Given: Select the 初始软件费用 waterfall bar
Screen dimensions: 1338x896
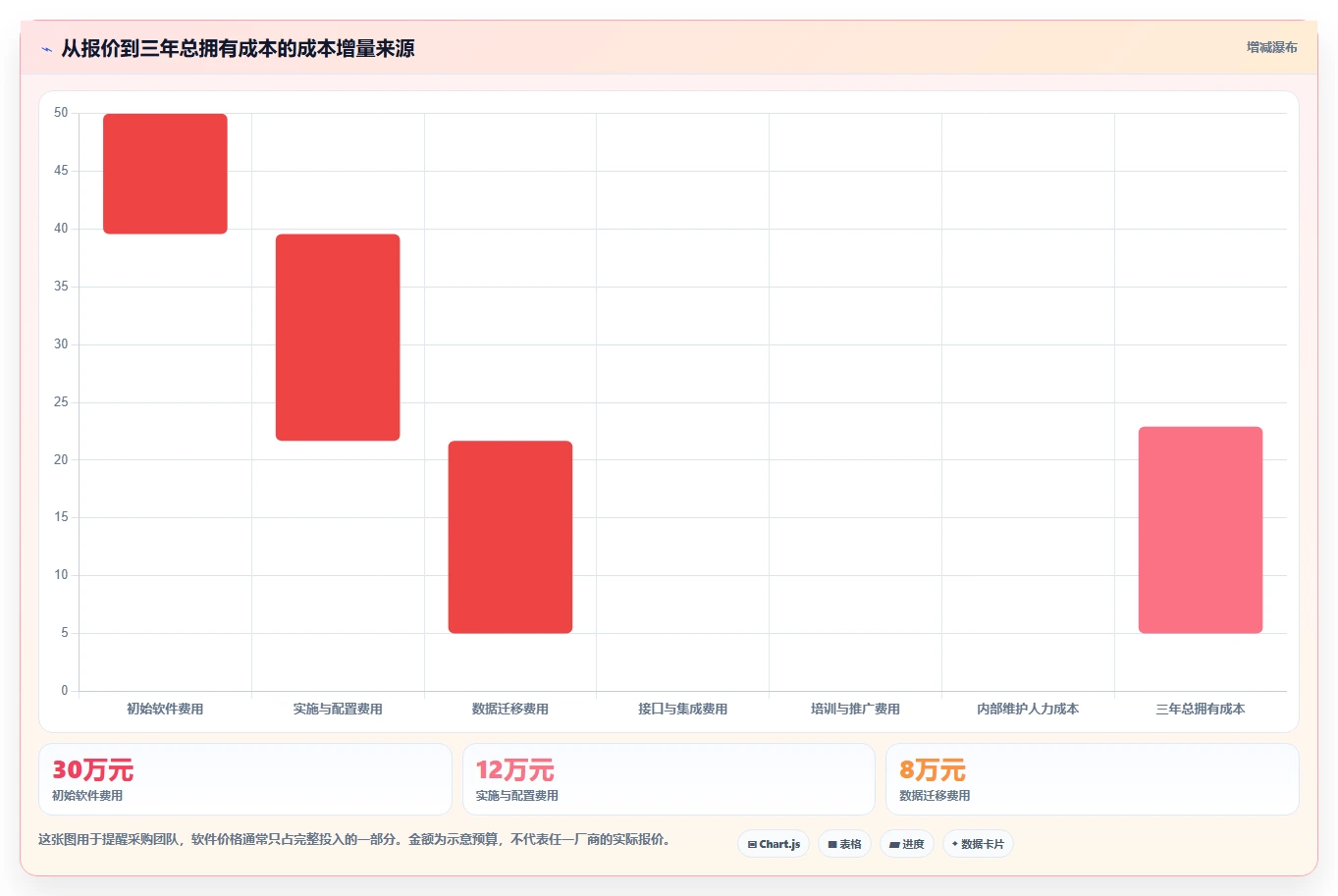Looking at the screenshot, I should pyautogui.click(x=165, y=174).
